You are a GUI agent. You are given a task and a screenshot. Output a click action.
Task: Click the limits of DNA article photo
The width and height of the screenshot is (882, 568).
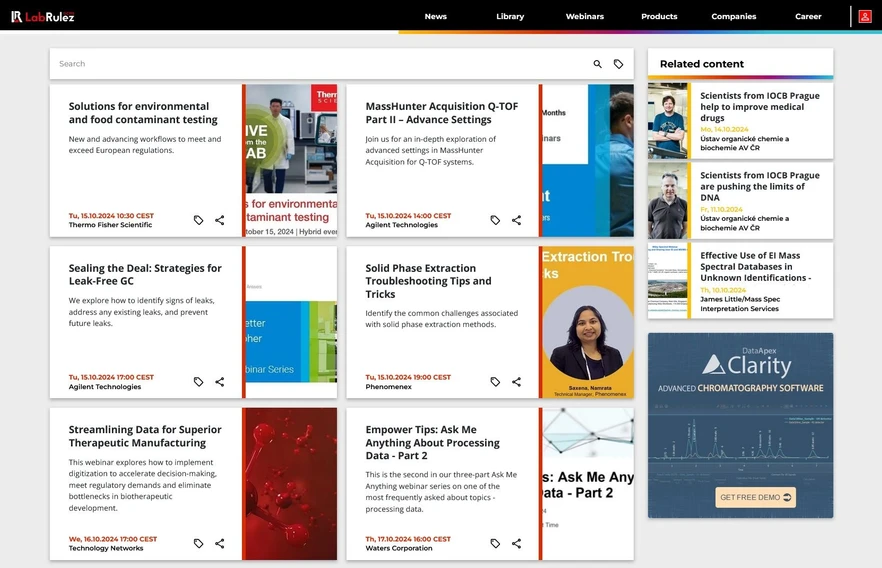click(x=668, y=200)
